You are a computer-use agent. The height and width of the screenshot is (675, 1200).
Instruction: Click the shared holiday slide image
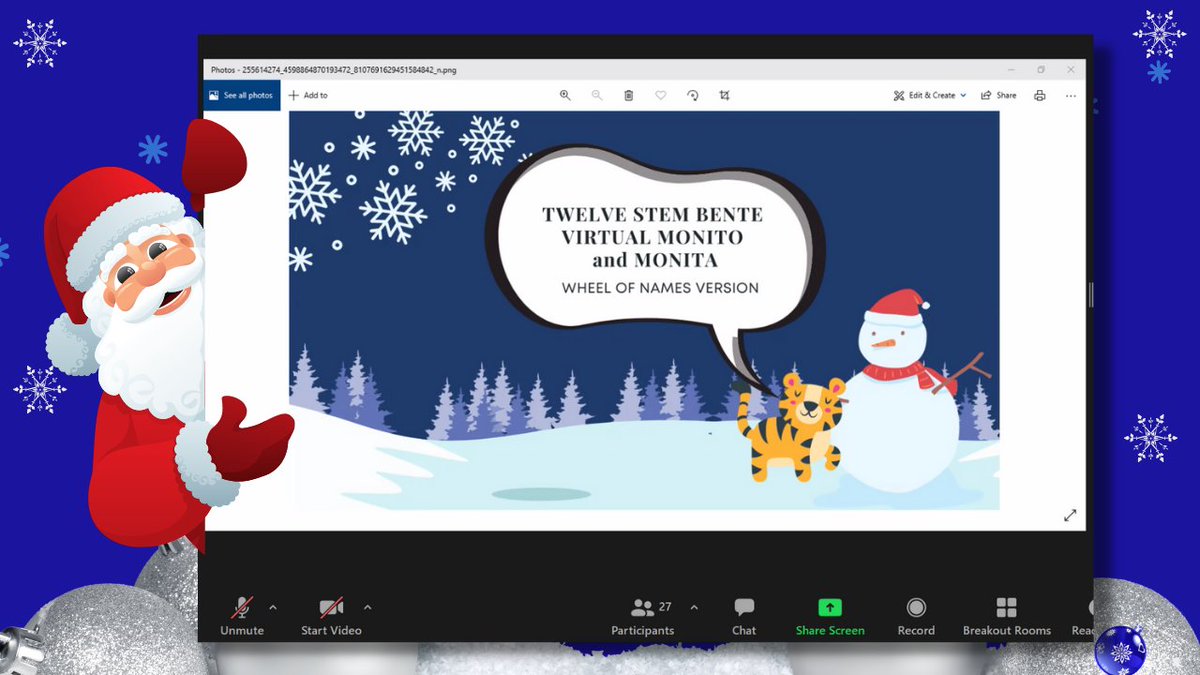point(644,310)
